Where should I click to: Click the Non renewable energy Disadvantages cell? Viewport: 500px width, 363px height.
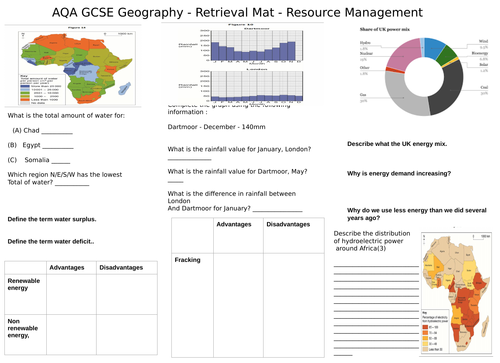click(x=127, y=334)
